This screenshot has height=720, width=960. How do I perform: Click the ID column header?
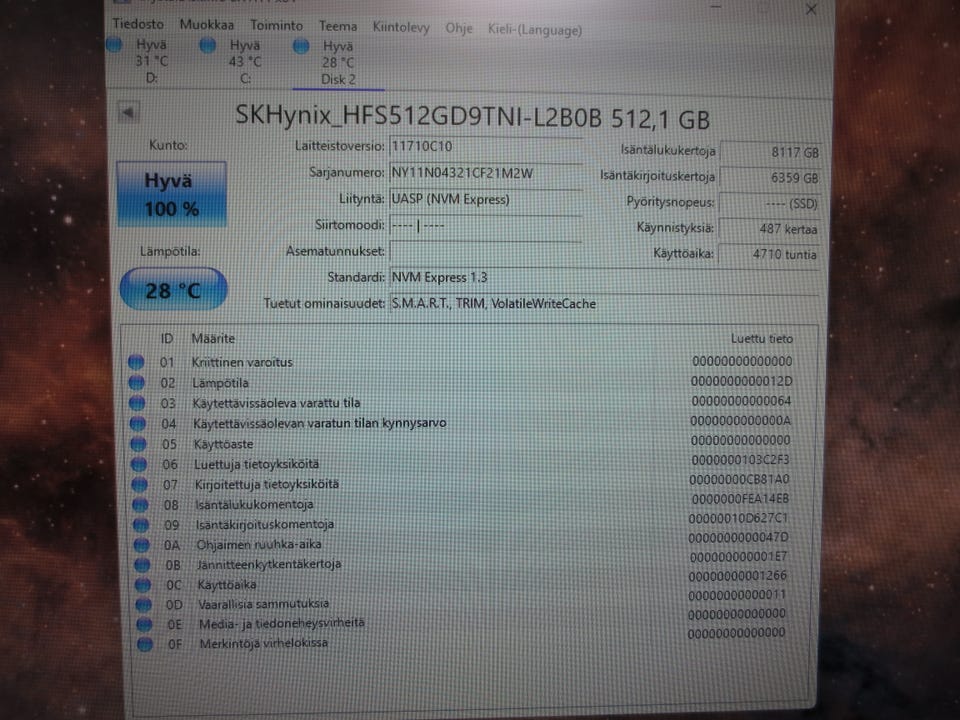click(167, 339)
